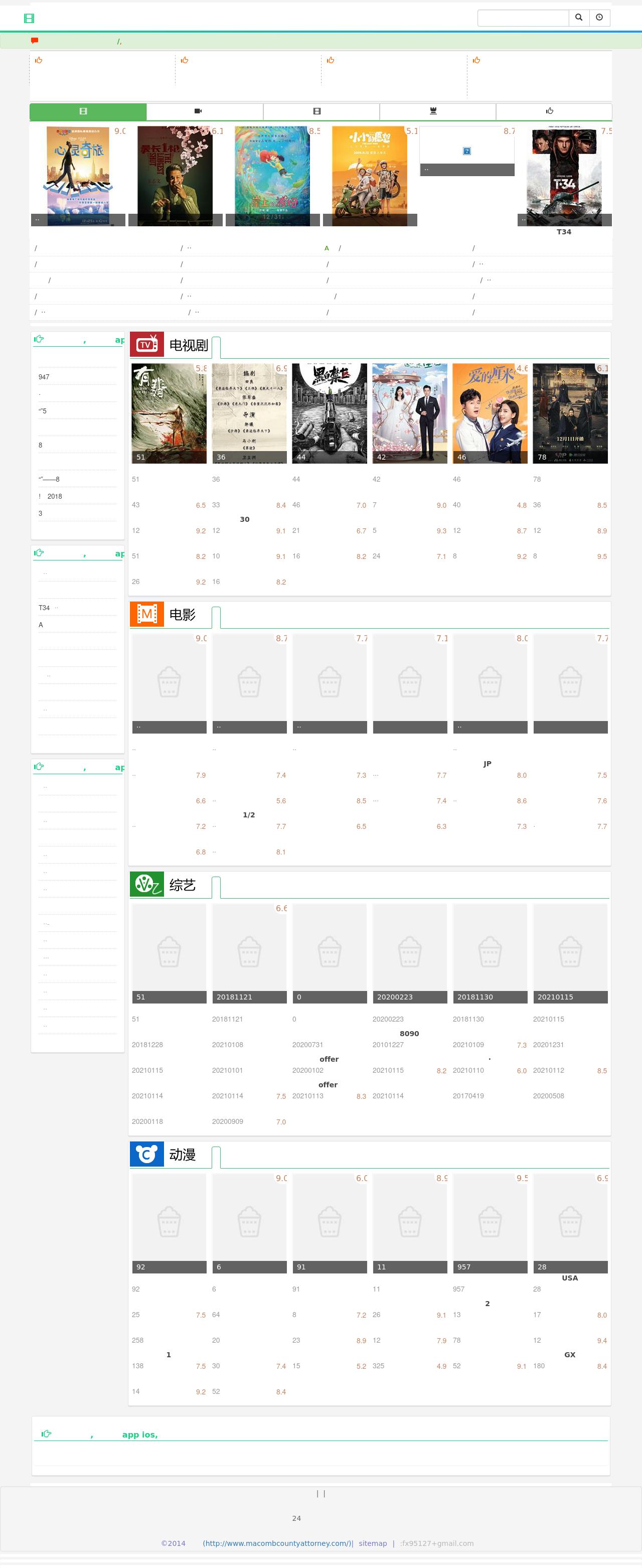
Task: Open the 黑白禁区 drama poster
Action: point(329,413)
